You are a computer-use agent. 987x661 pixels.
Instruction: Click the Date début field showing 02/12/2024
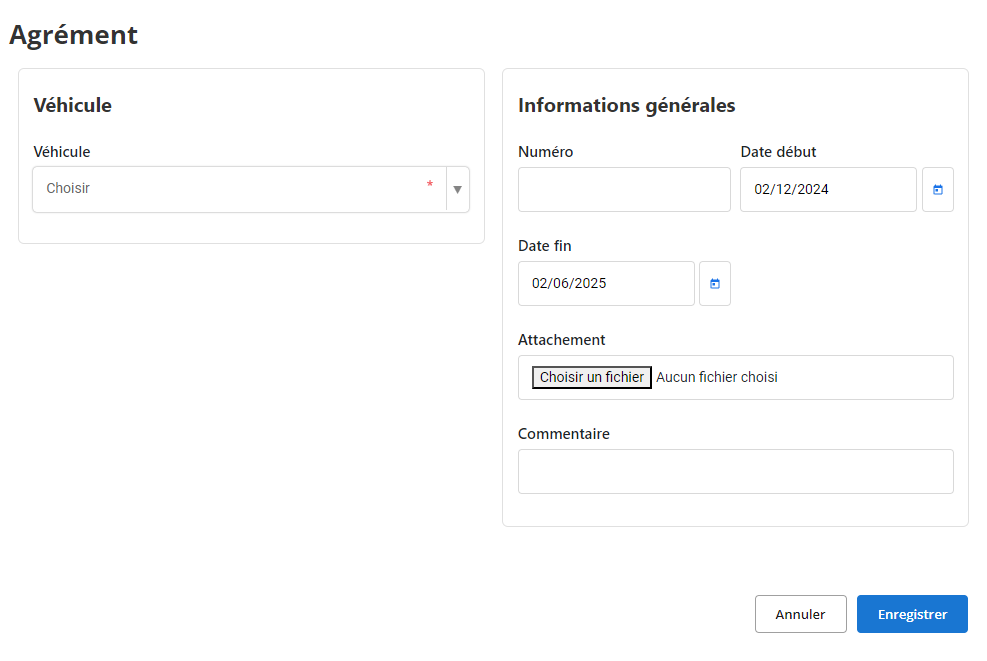pyautogui.click(x=828, y=189)
